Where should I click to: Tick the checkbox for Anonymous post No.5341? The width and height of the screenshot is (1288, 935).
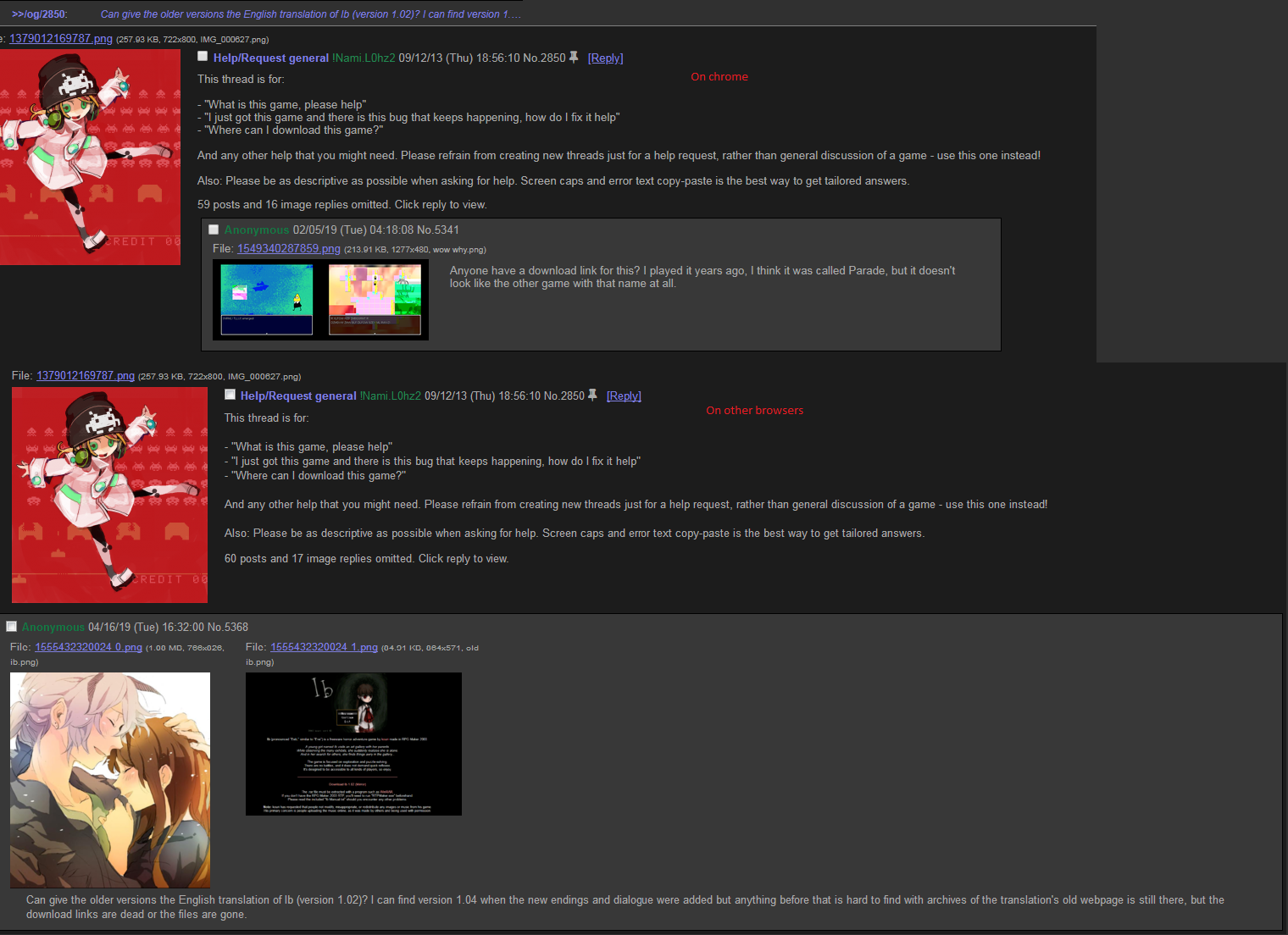(x=214, y=230)
